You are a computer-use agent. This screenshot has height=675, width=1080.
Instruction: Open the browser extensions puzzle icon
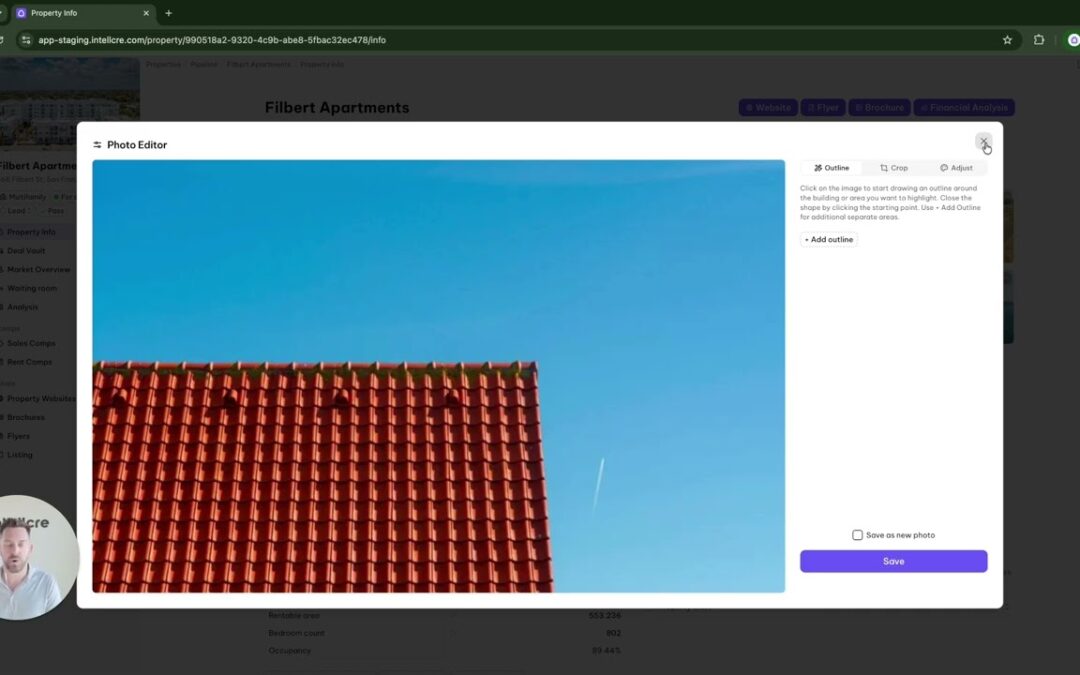pos(1039,40)
